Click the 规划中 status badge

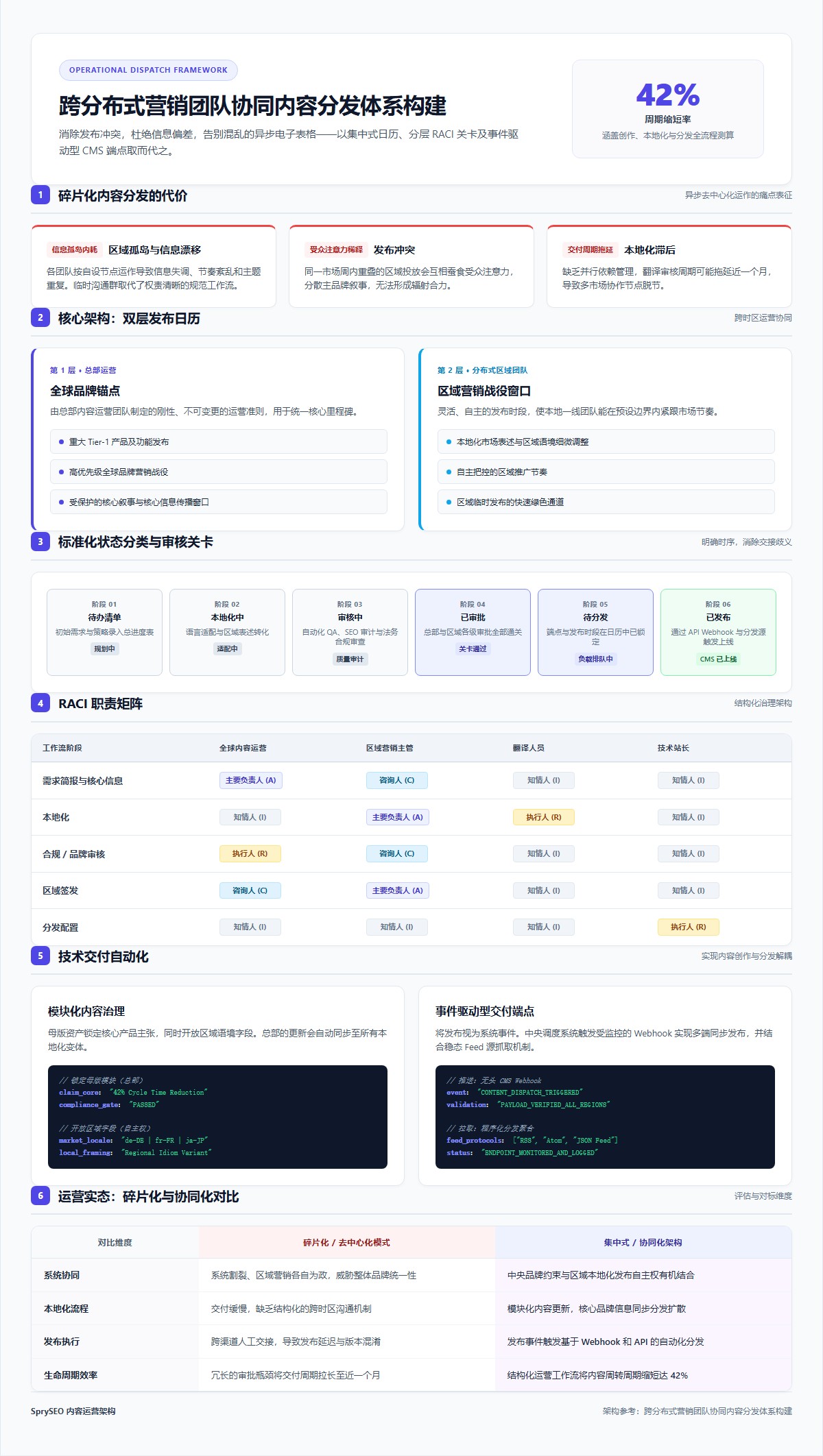(104, 648)
